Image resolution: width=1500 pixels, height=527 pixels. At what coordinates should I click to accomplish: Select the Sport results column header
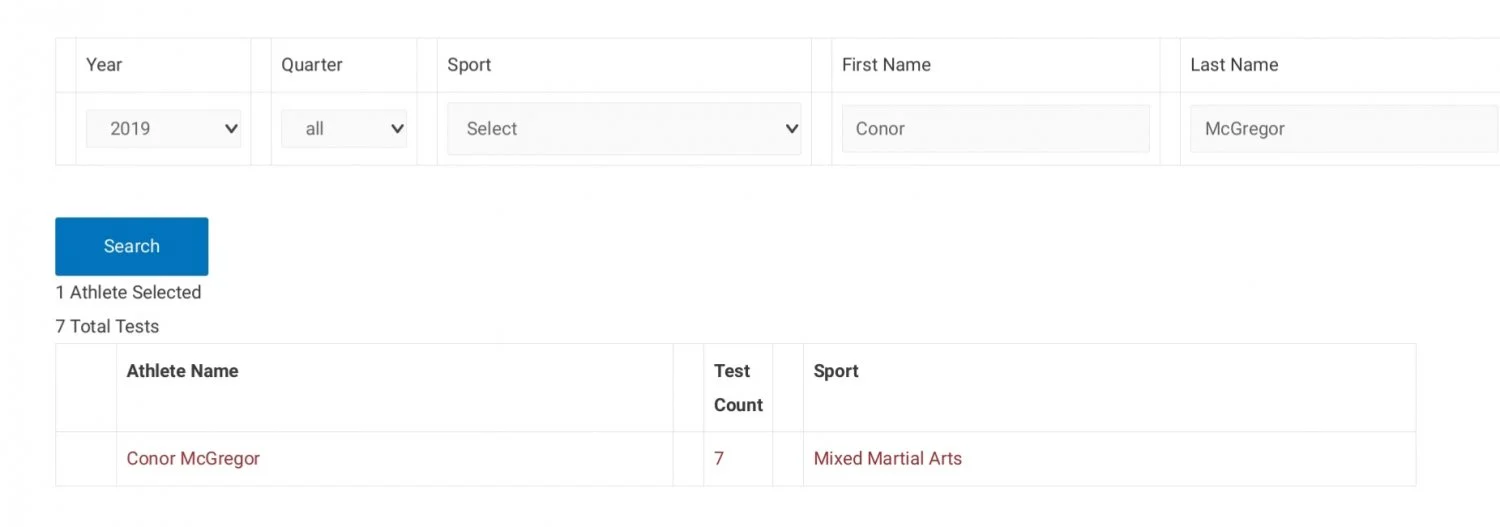(x=836, y=371)
